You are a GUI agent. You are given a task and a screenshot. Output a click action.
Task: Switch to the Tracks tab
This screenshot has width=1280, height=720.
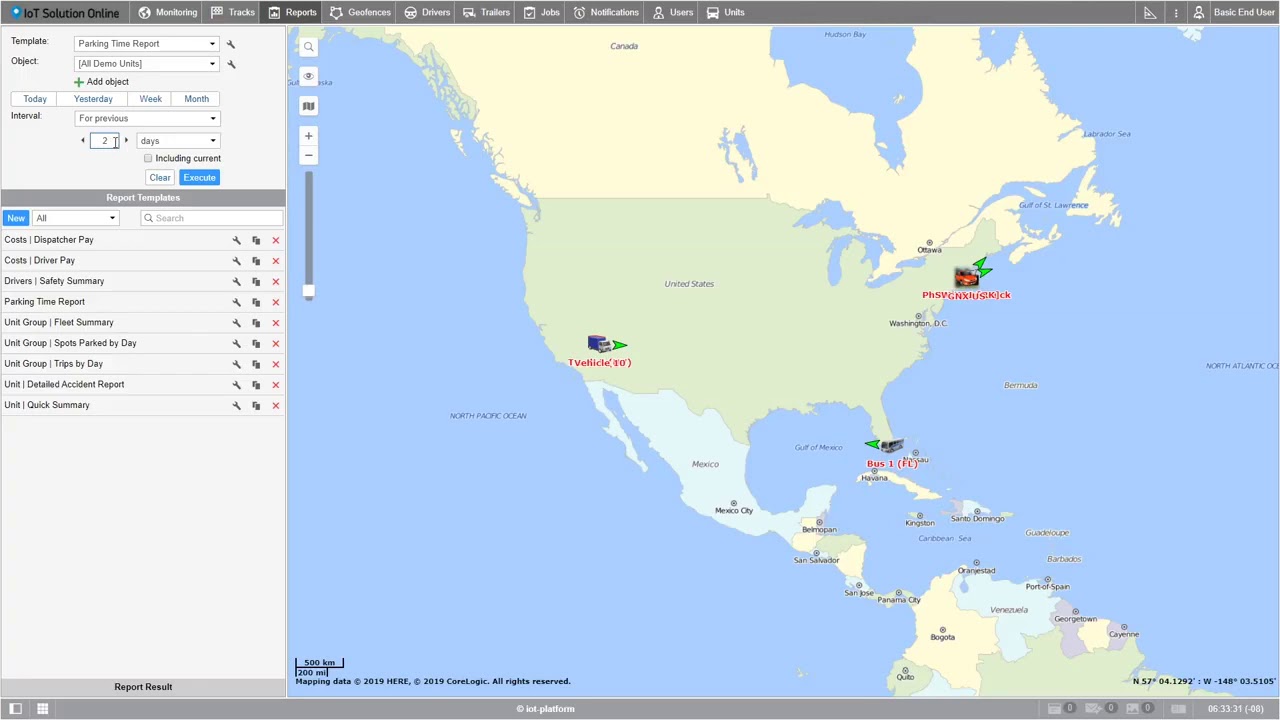(x=233, y=12)
